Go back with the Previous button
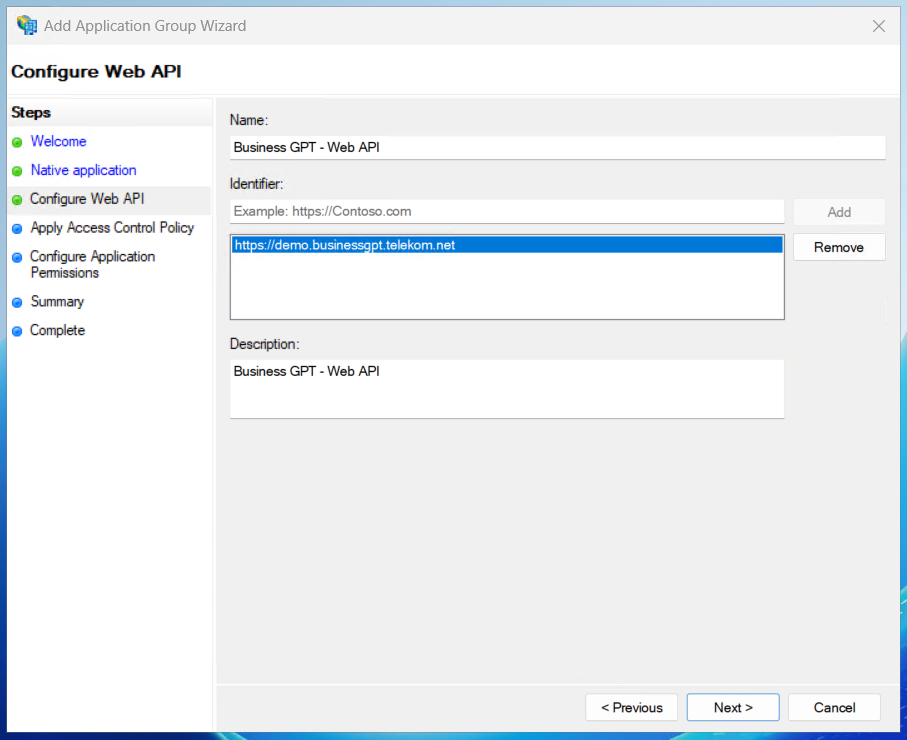 click(x=632, y=708)
